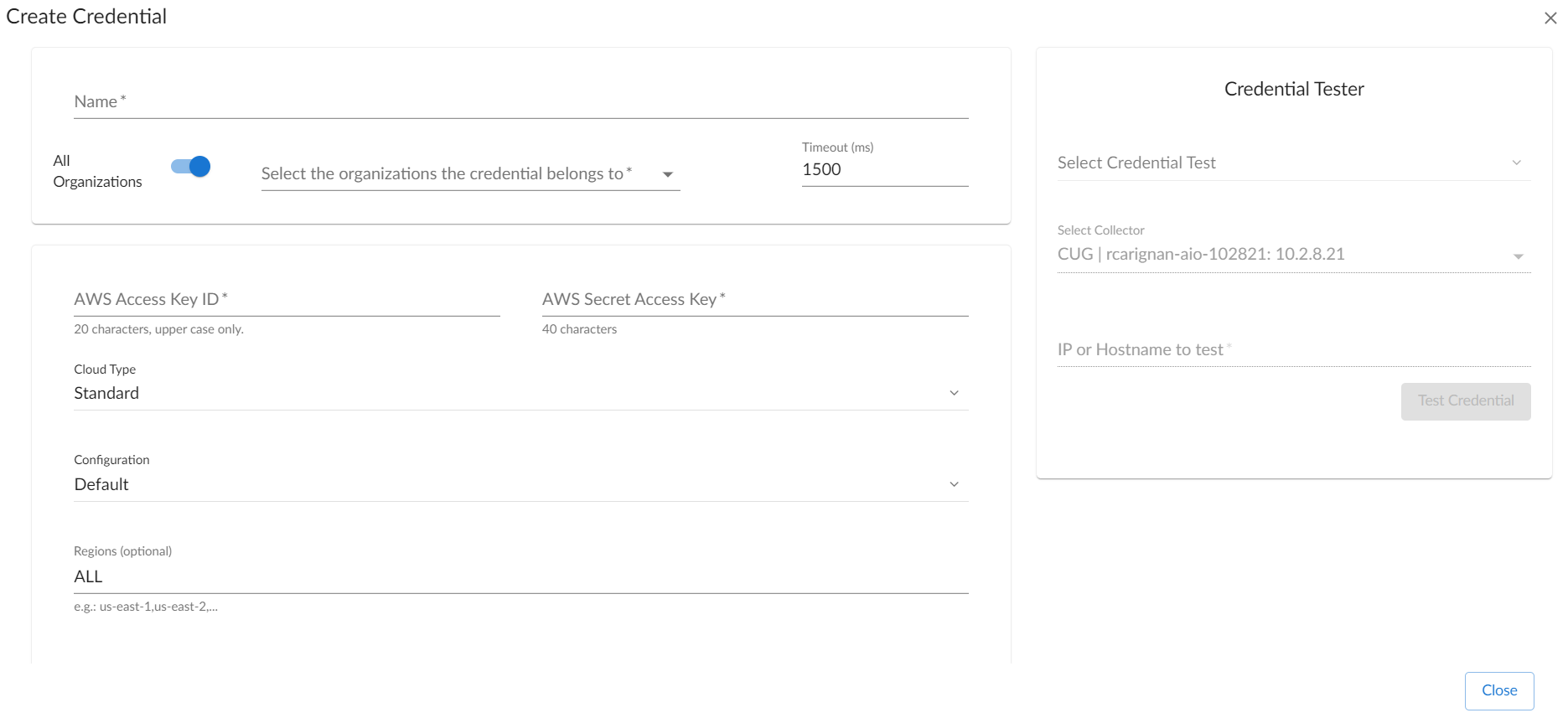
Task: Toggle the All Organizations switch
Action: 191,167
